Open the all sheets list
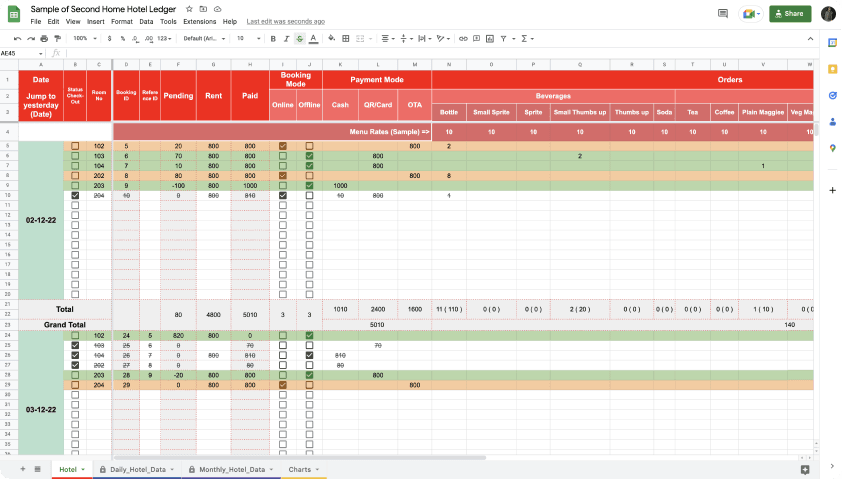 (38, 469)
